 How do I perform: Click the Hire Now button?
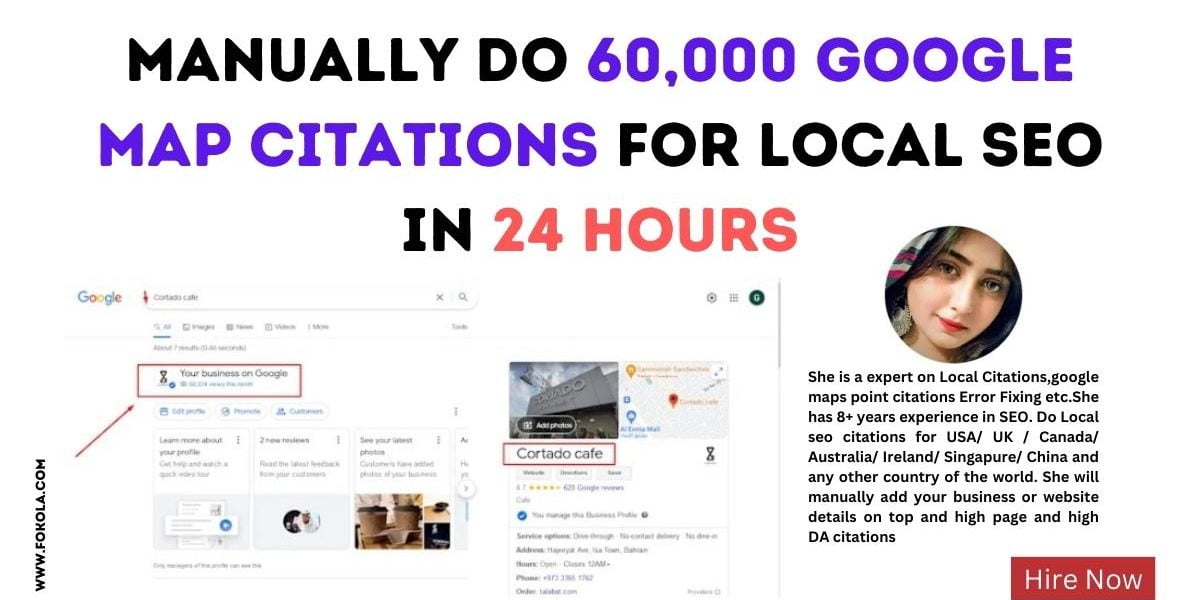(x=1083, y=579)
